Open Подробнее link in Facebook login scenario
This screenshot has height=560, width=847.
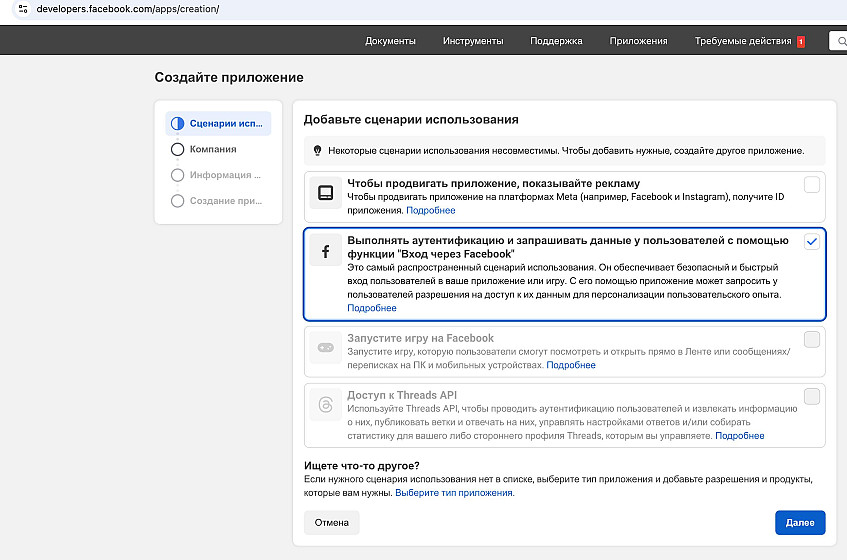tap(372, 308)
